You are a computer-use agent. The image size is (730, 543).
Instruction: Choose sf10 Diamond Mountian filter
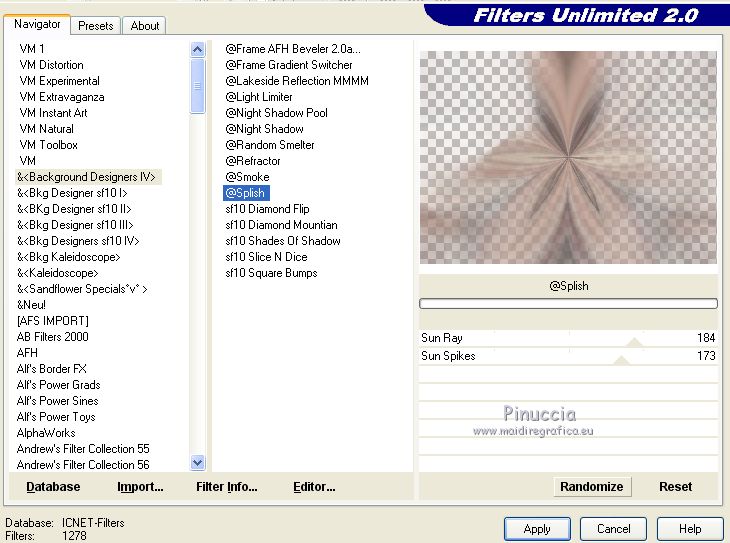point(281,225)
